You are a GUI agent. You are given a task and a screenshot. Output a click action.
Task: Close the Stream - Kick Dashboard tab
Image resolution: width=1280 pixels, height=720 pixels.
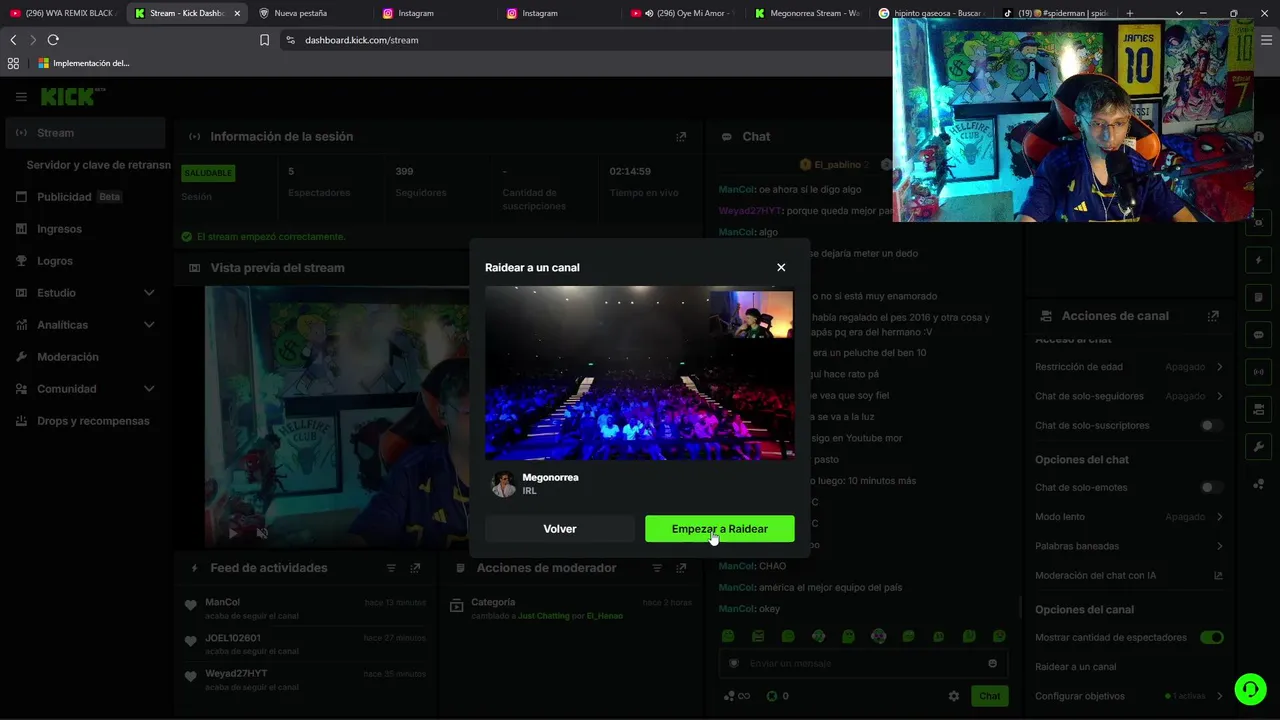(x=237, y=13)
